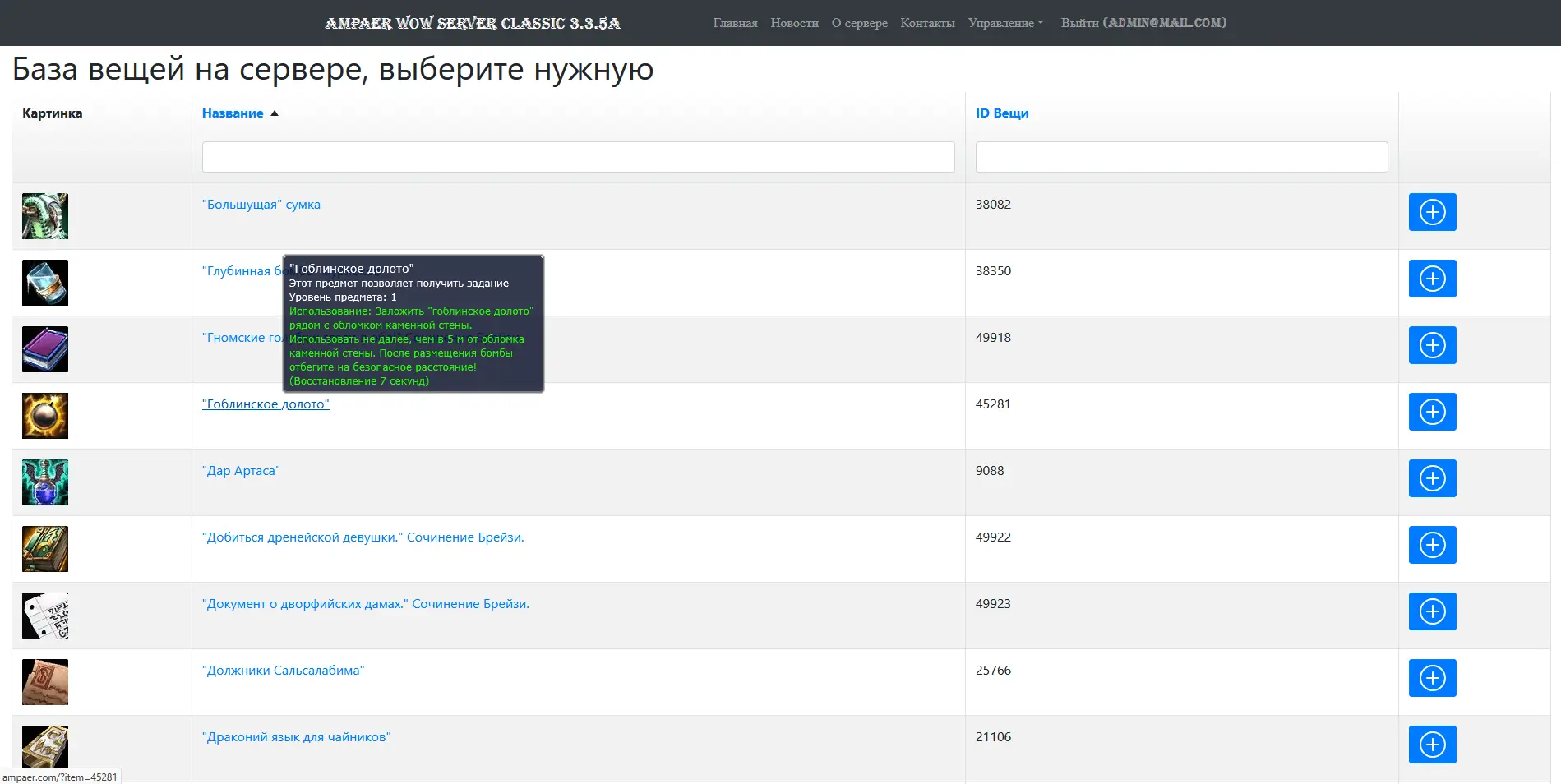Click the plus icon for item 21106
This screenshot has height=784, width=1561.
point(1432,745)
